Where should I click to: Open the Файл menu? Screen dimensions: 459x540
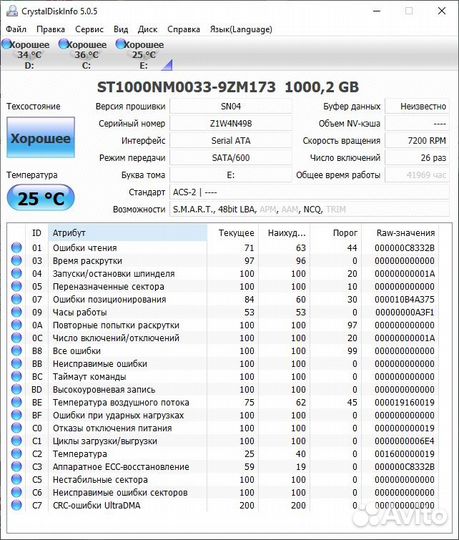pos(16,29)
